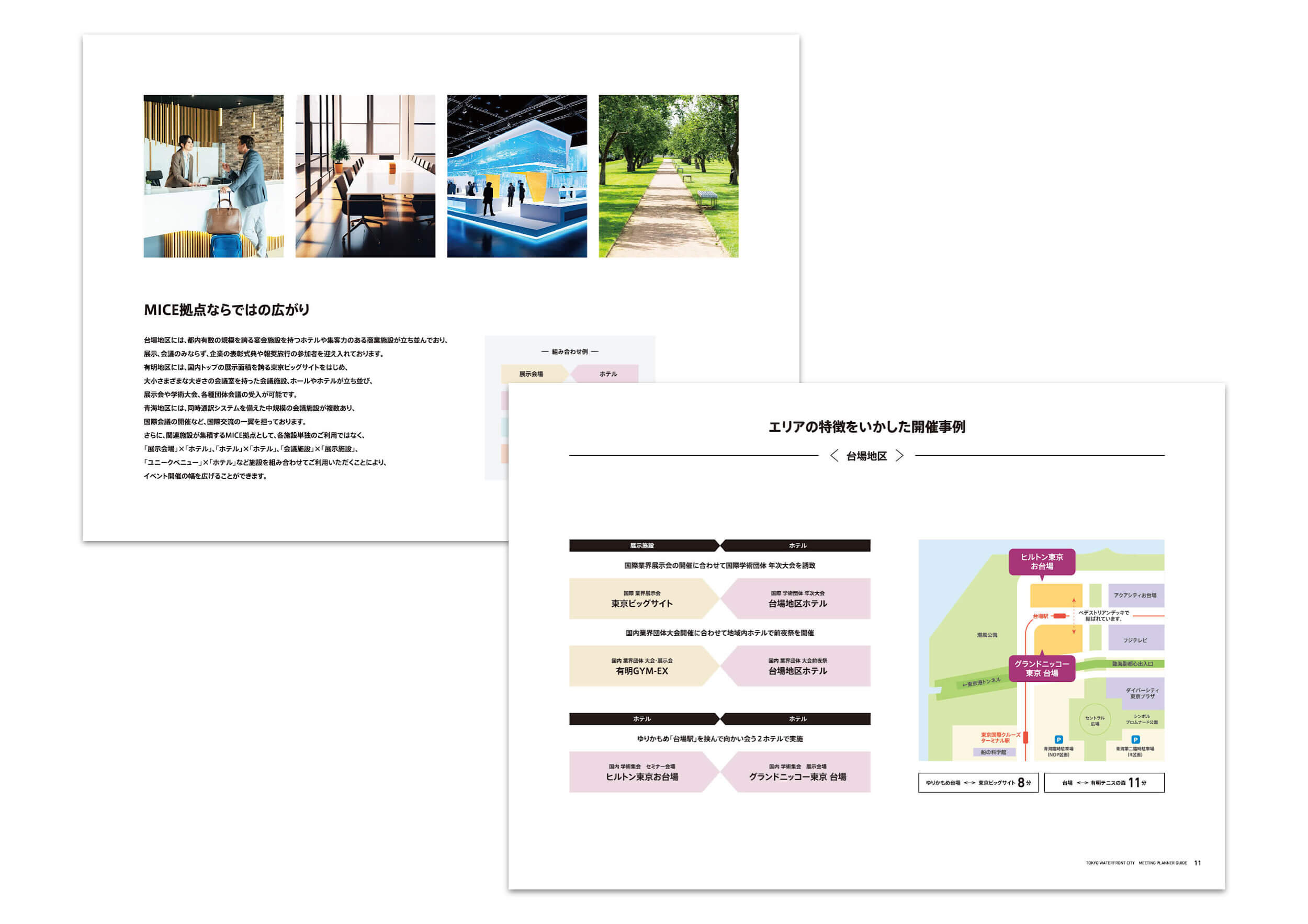Click the TOKYO WATERFRONT CITY footer text

click(1110, 863)
